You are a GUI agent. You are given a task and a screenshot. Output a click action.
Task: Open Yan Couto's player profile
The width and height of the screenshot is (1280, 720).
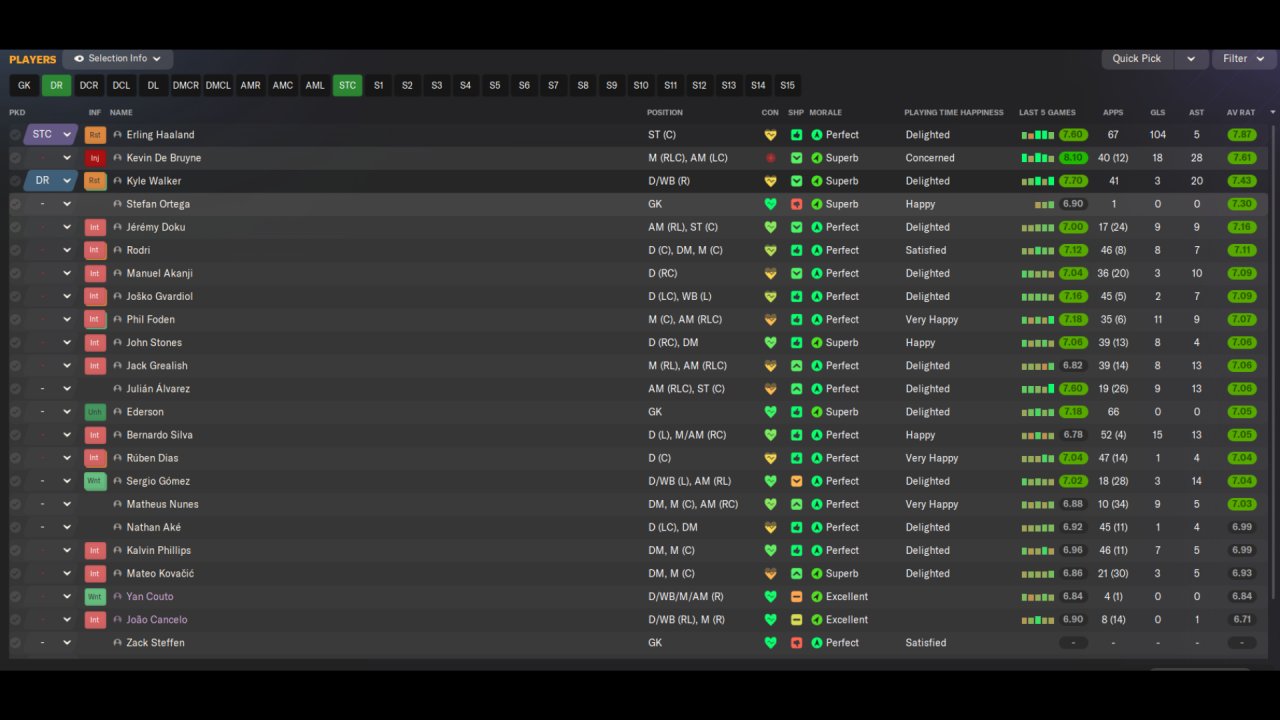[150, 597]
